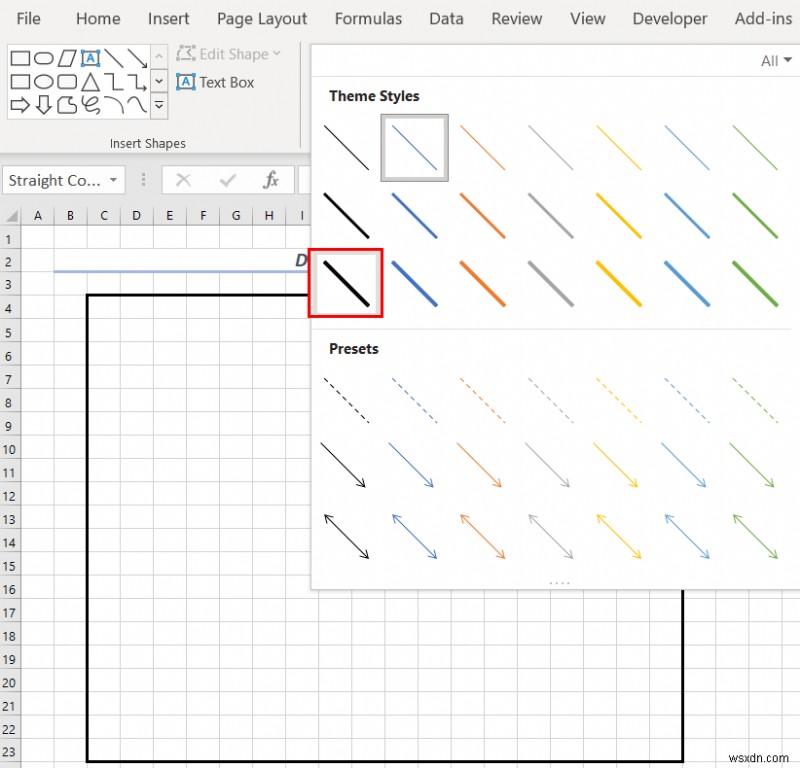Select the Elbow Connector shape
Image resolution: width=800 pixels, height=768 pixels.
(113, 82)
